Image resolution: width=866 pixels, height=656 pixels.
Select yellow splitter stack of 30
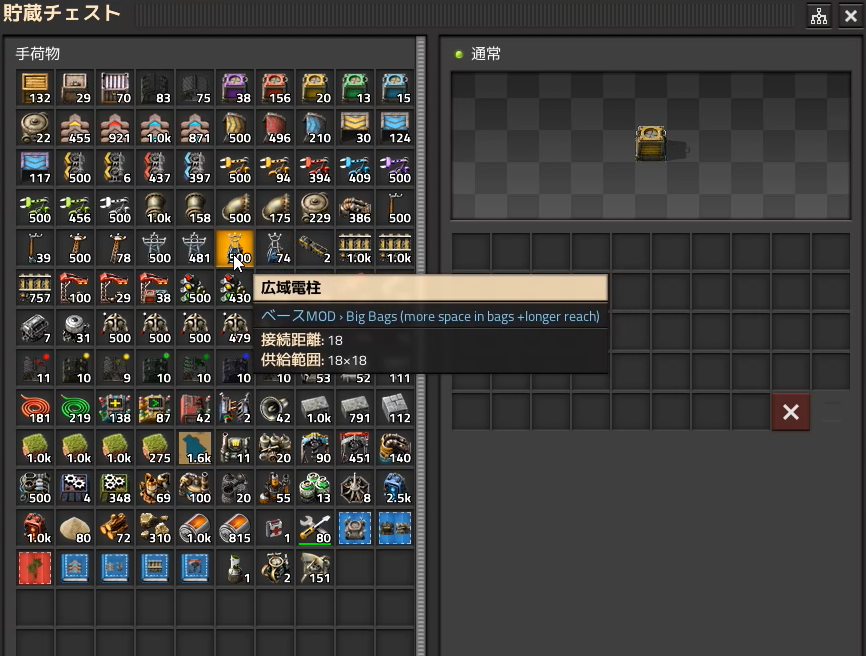(x=355, y=128)
